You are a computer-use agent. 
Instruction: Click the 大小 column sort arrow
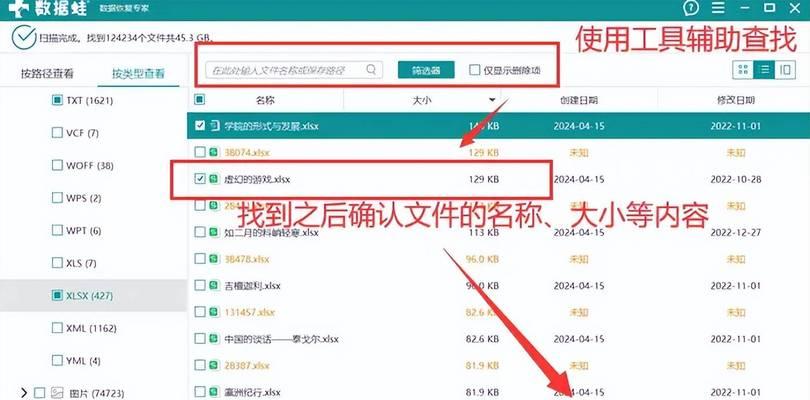click(x=492, y=100)
